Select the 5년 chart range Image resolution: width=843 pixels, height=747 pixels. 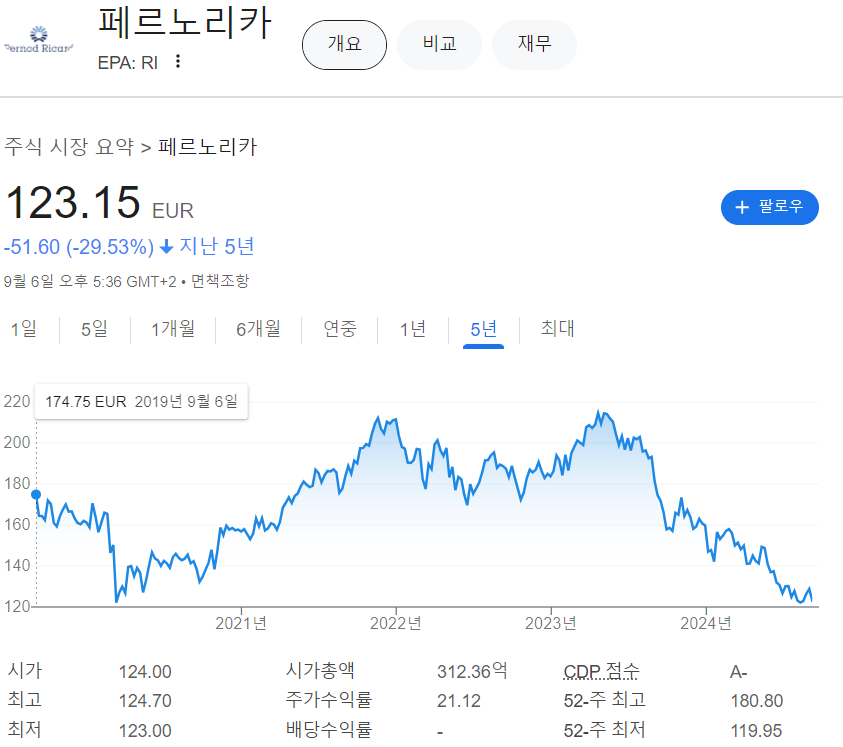[x=483, y=329]
